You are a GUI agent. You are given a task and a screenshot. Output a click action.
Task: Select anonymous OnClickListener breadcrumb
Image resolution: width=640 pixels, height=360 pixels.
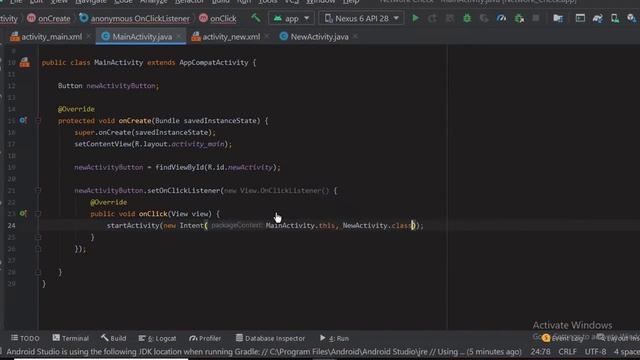pos(135,18)
